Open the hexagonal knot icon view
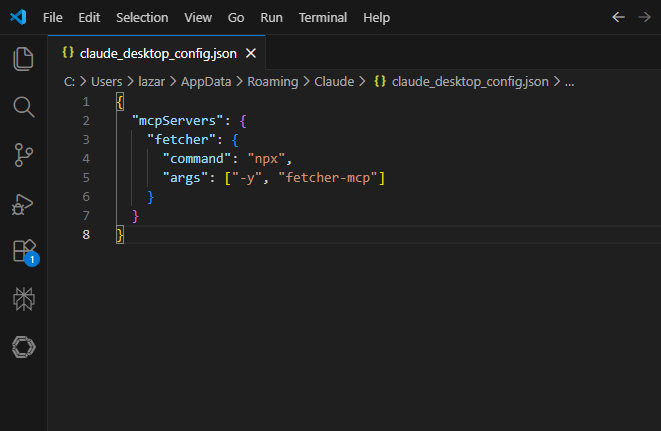Screen dimensions: 661x431 pos(24,347)
